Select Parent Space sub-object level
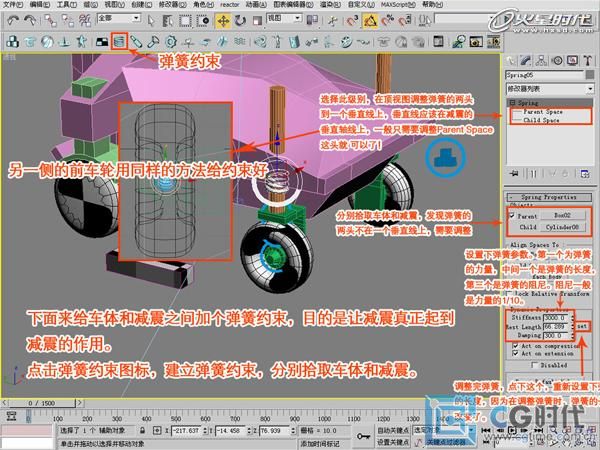The image size is (600, 450). pos(543,112)
